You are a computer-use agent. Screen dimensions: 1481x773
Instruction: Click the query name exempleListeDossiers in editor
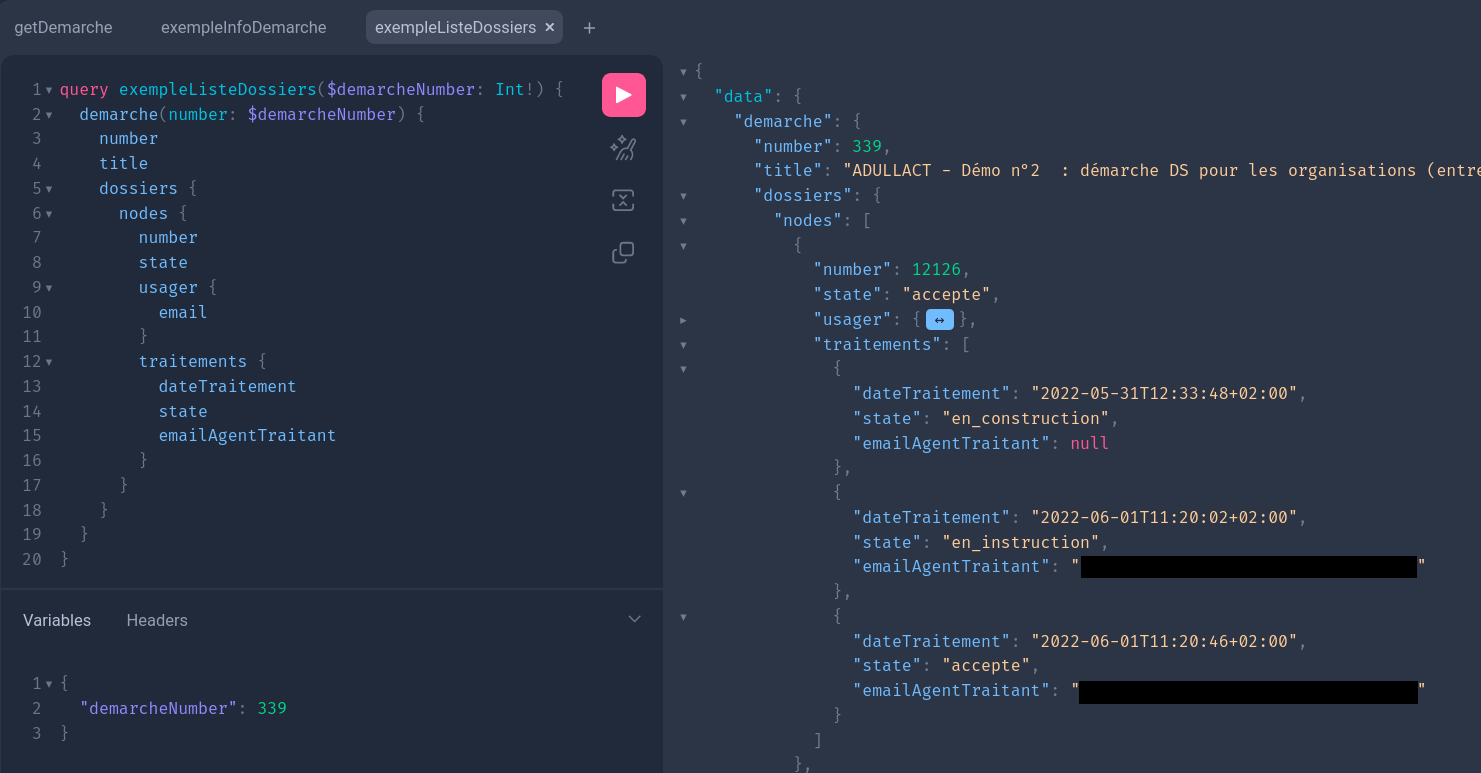(217, 89)
